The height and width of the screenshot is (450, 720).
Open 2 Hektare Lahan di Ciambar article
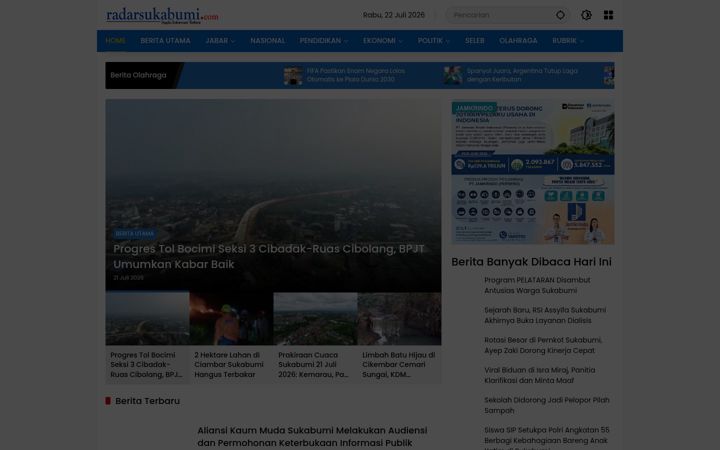[x=229, y=365]
